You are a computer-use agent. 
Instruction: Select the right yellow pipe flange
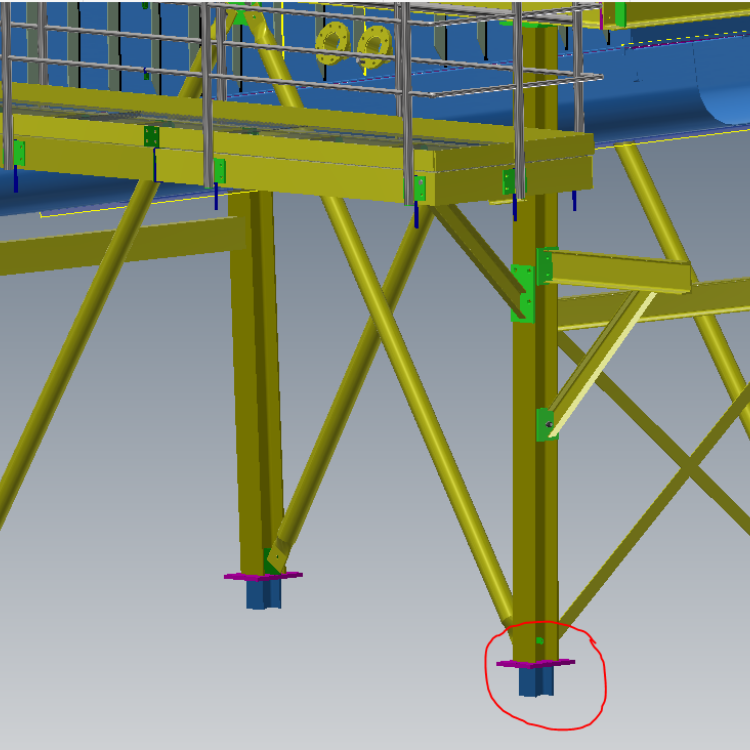pyautogui.click(x=375, y=44)
